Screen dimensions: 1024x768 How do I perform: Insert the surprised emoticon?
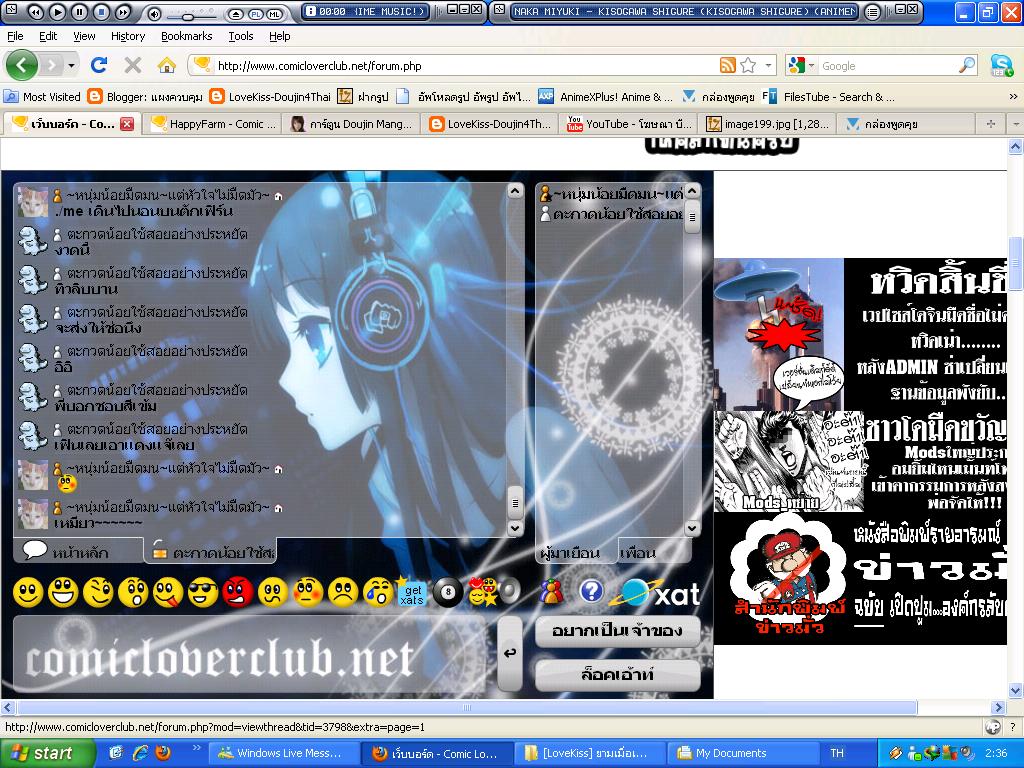pyautogui.click(x=133, y=593)
